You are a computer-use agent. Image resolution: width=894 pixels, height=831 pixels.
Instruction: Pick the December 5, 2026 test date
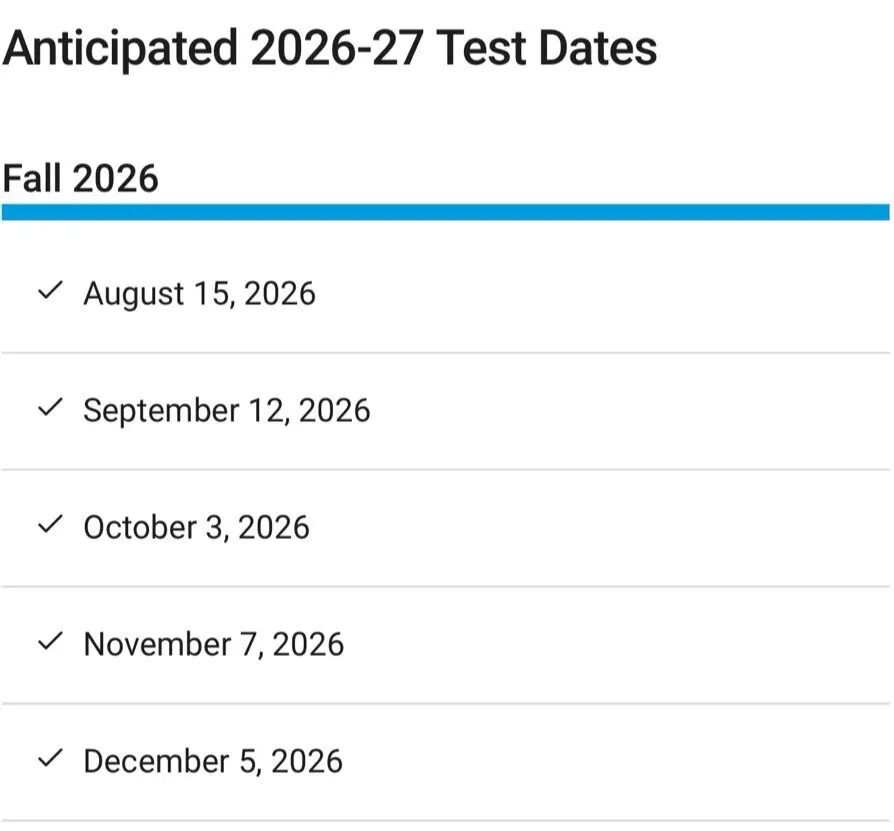tap(212, 762)
